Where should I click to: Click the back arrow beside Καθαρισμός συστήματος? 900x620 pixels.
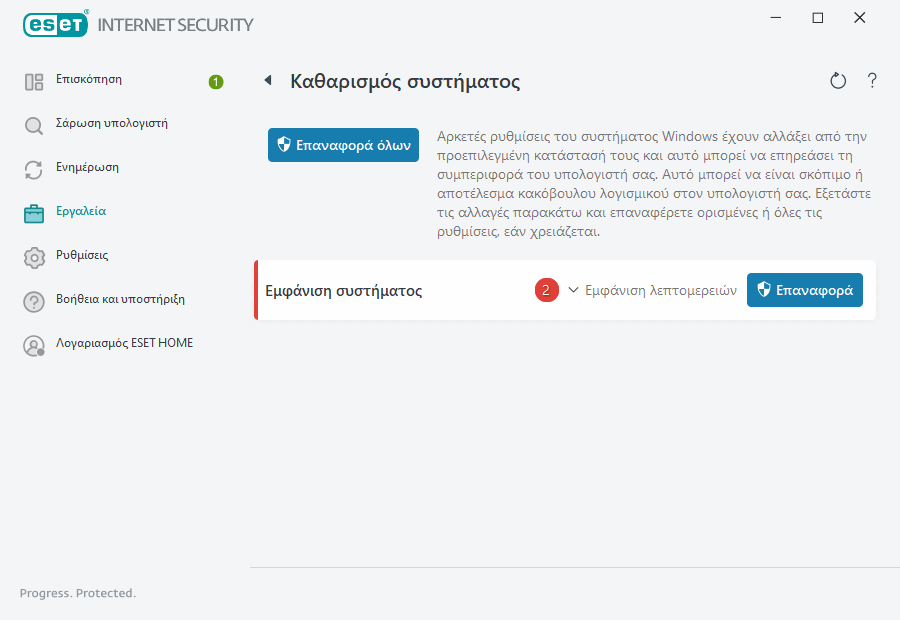(x=267, y=81)
